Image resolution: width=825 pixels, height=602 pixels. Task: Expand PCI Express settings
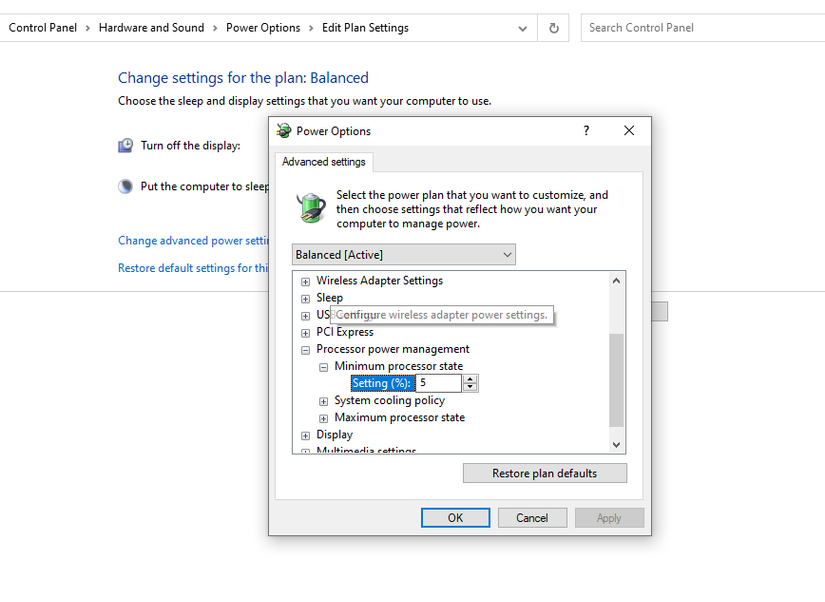click(x=305, y=331)
